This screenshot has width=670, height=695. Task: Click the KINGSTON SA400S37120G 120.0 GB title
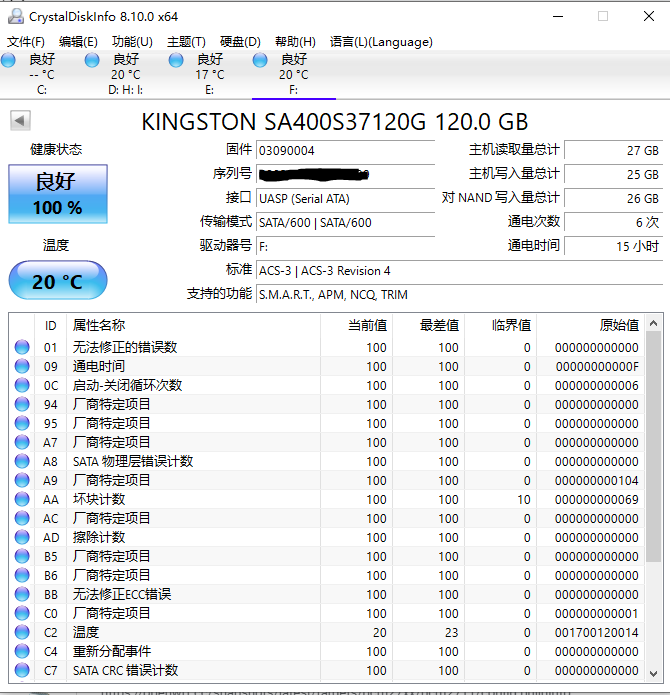click(x=335, y=121)
